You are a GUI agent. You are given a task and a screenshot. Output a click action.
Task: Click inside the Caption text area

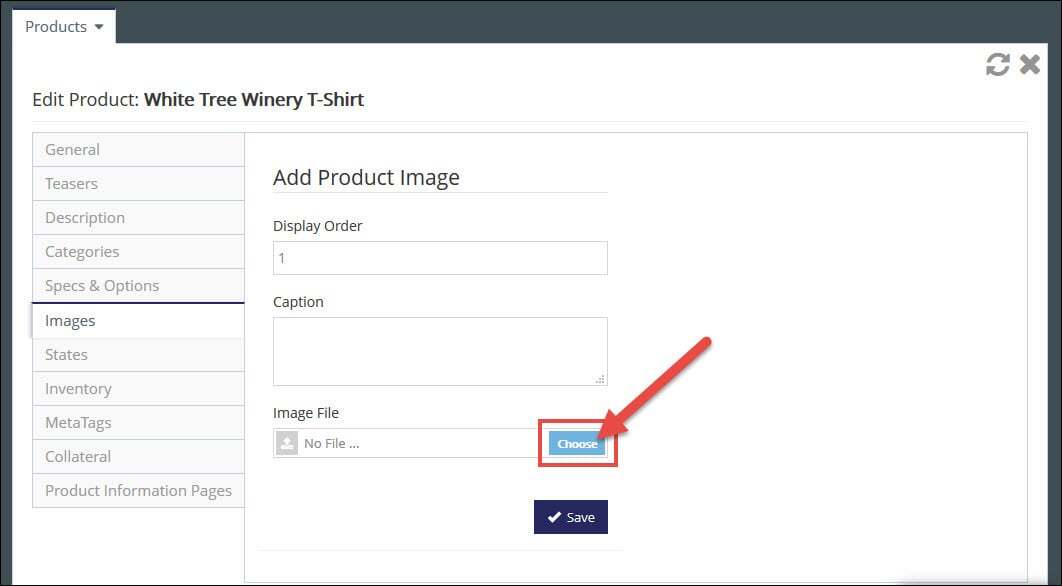click(x=440, y=351)
